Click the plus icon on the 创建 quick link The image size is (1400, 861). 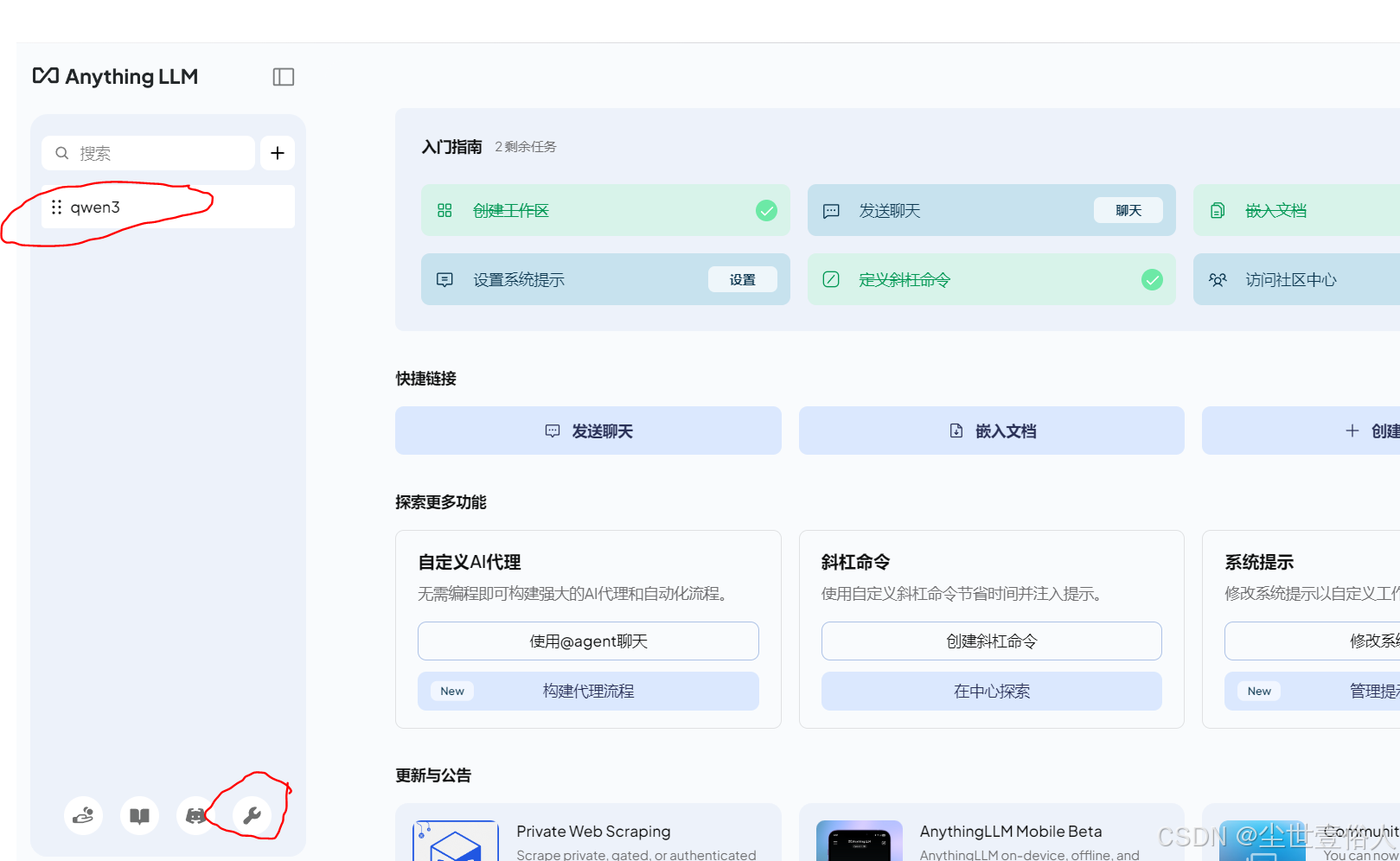[x=1352, y=430]
